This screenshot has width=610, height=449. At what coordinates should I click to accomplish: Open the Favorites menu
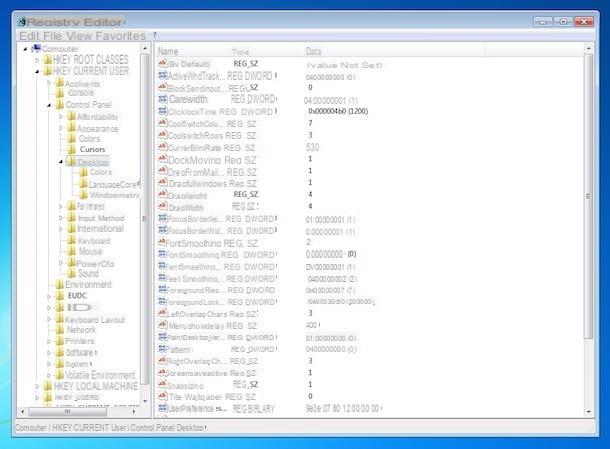pyautogui.click(x=121, y=36)
